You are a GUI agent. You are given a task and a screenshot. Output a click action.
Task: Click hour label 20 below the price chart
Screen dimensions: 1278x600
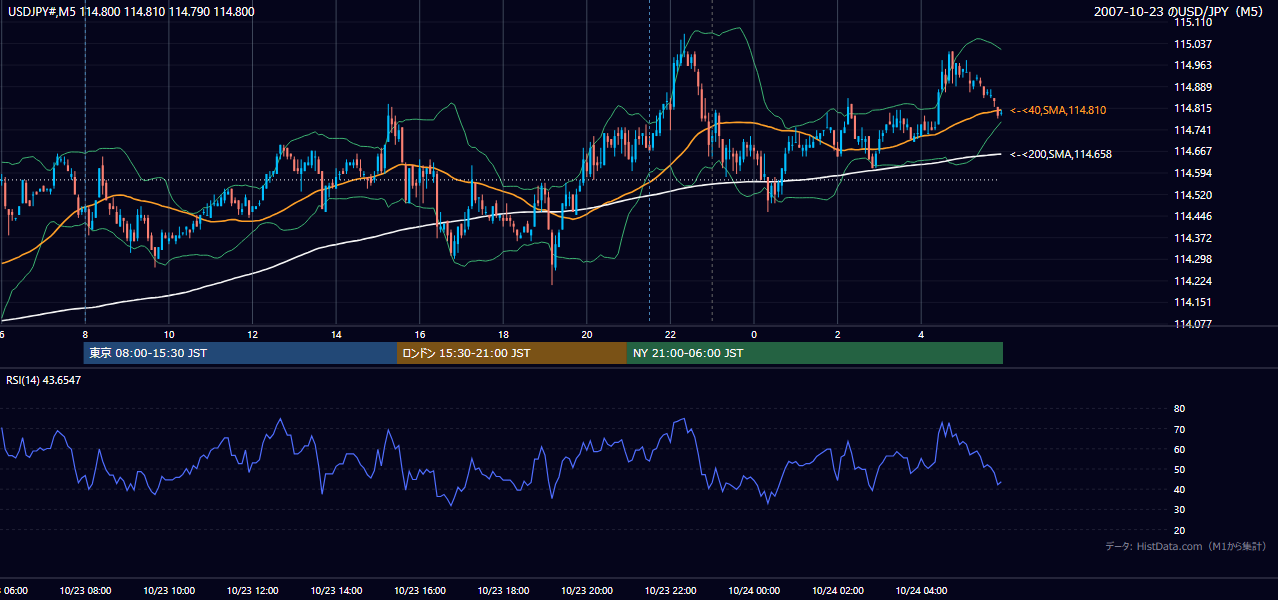(x=587, y=334)
